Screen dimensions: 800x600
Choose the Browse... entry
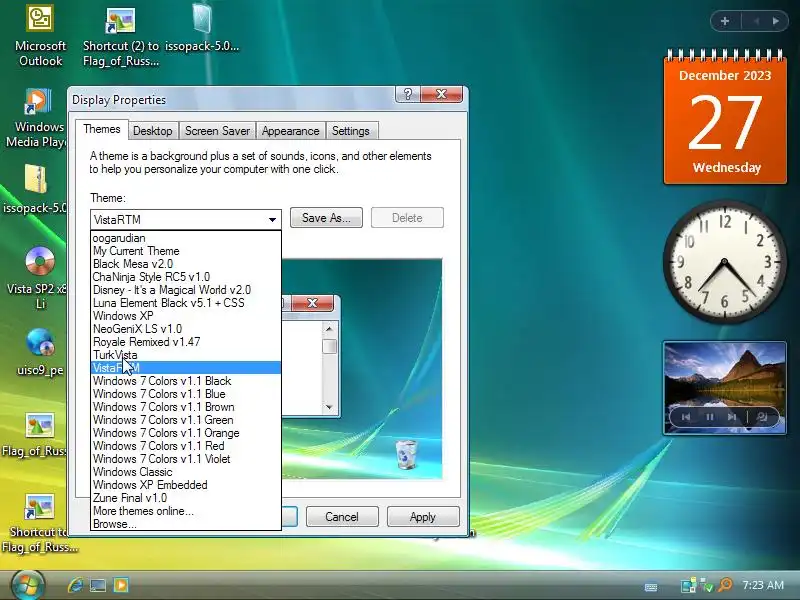[186, 524]
